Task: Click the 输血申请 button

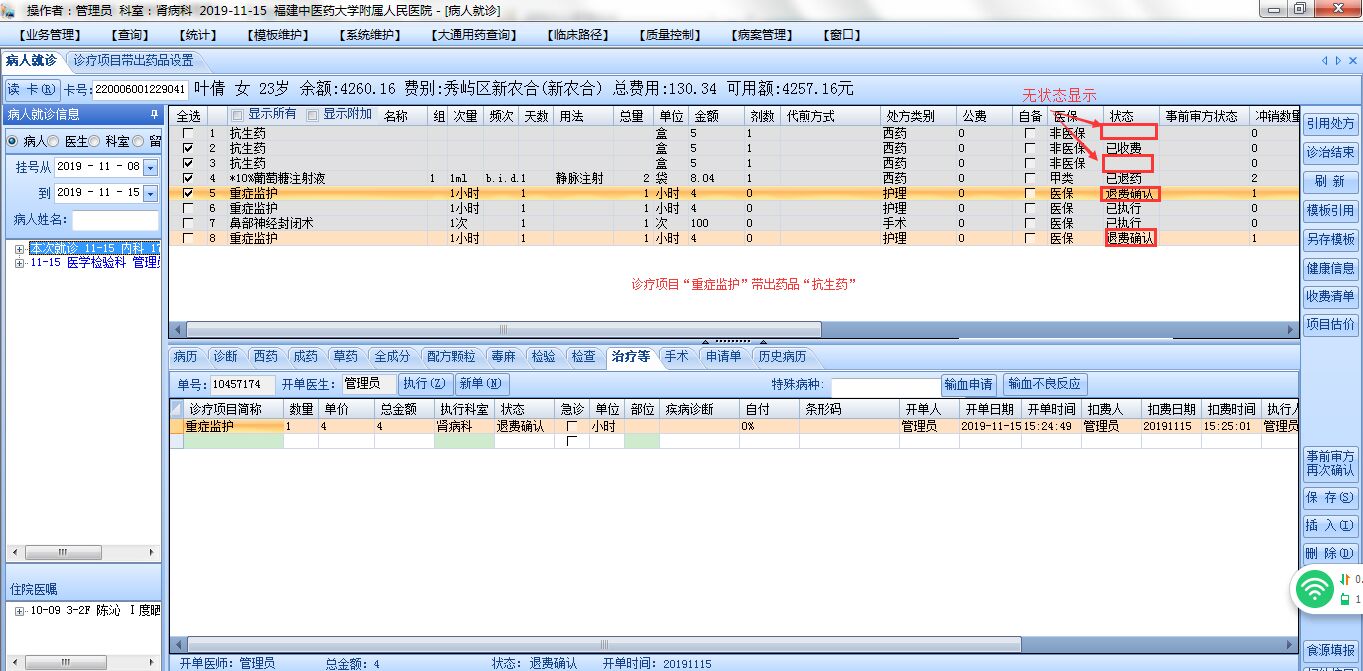Action: click(x=969, y=384)
